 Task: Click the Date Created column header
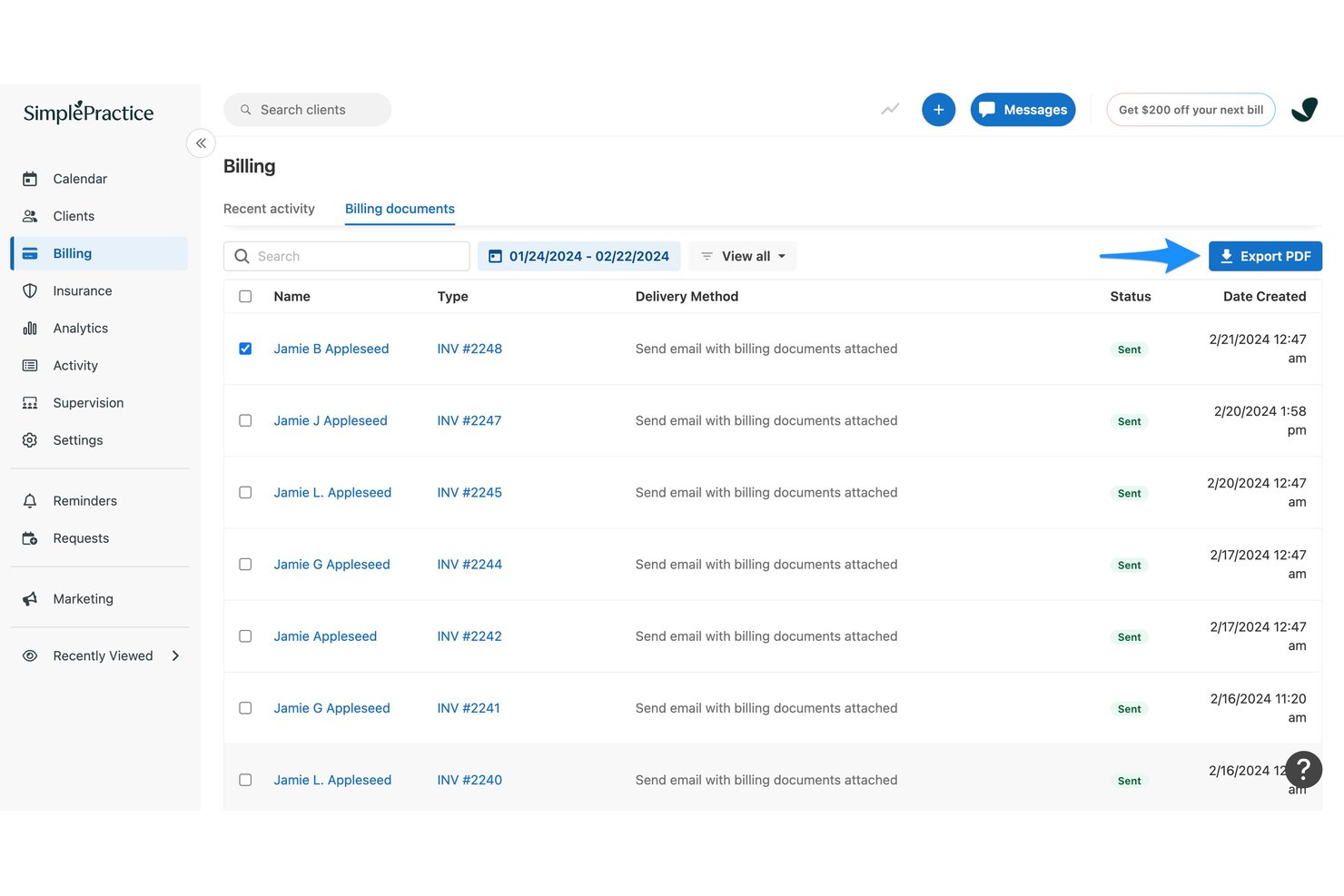point(1264,296)
